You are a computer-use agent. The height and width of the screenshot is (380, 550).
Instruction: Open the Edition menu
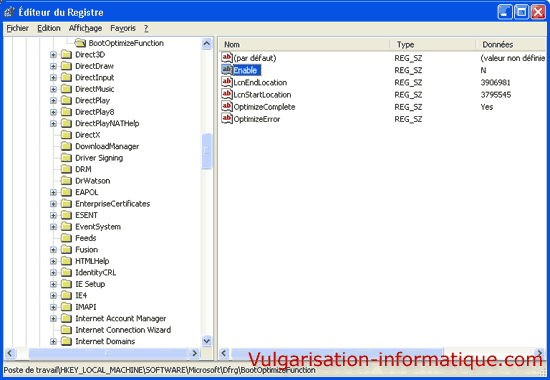(x=49, y=28)
